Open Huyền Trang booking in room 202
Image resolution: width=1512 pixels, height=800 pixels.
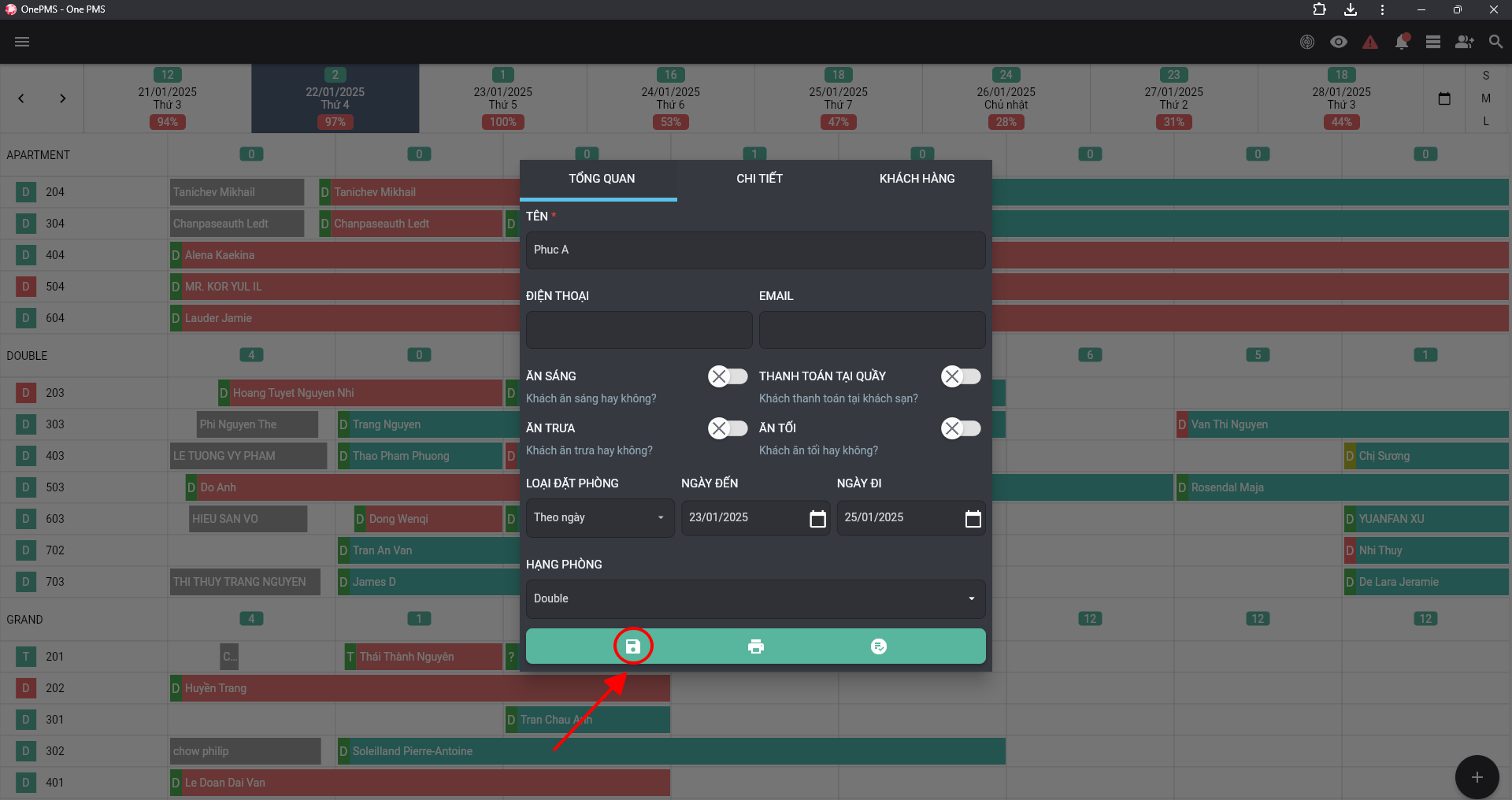pos(421,688)
